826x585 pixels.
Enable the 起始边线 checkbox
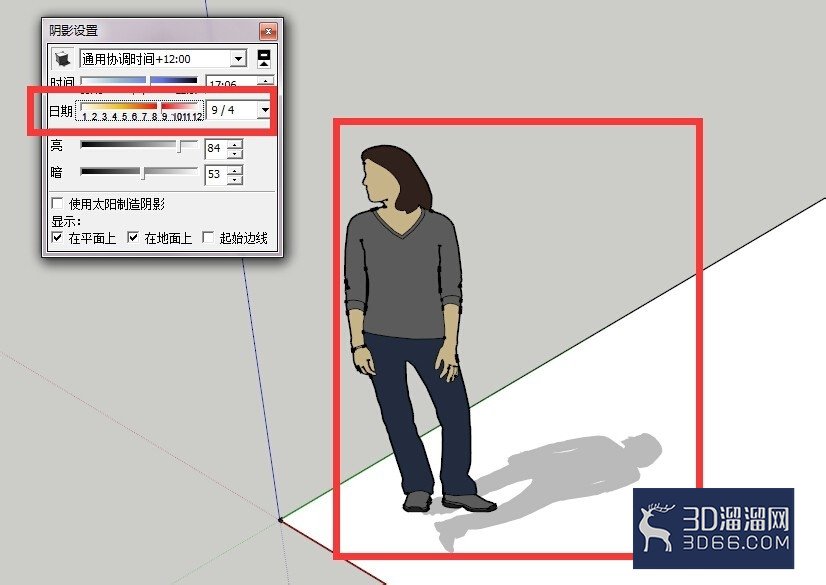pyautogui.click(x=209, y=237)
